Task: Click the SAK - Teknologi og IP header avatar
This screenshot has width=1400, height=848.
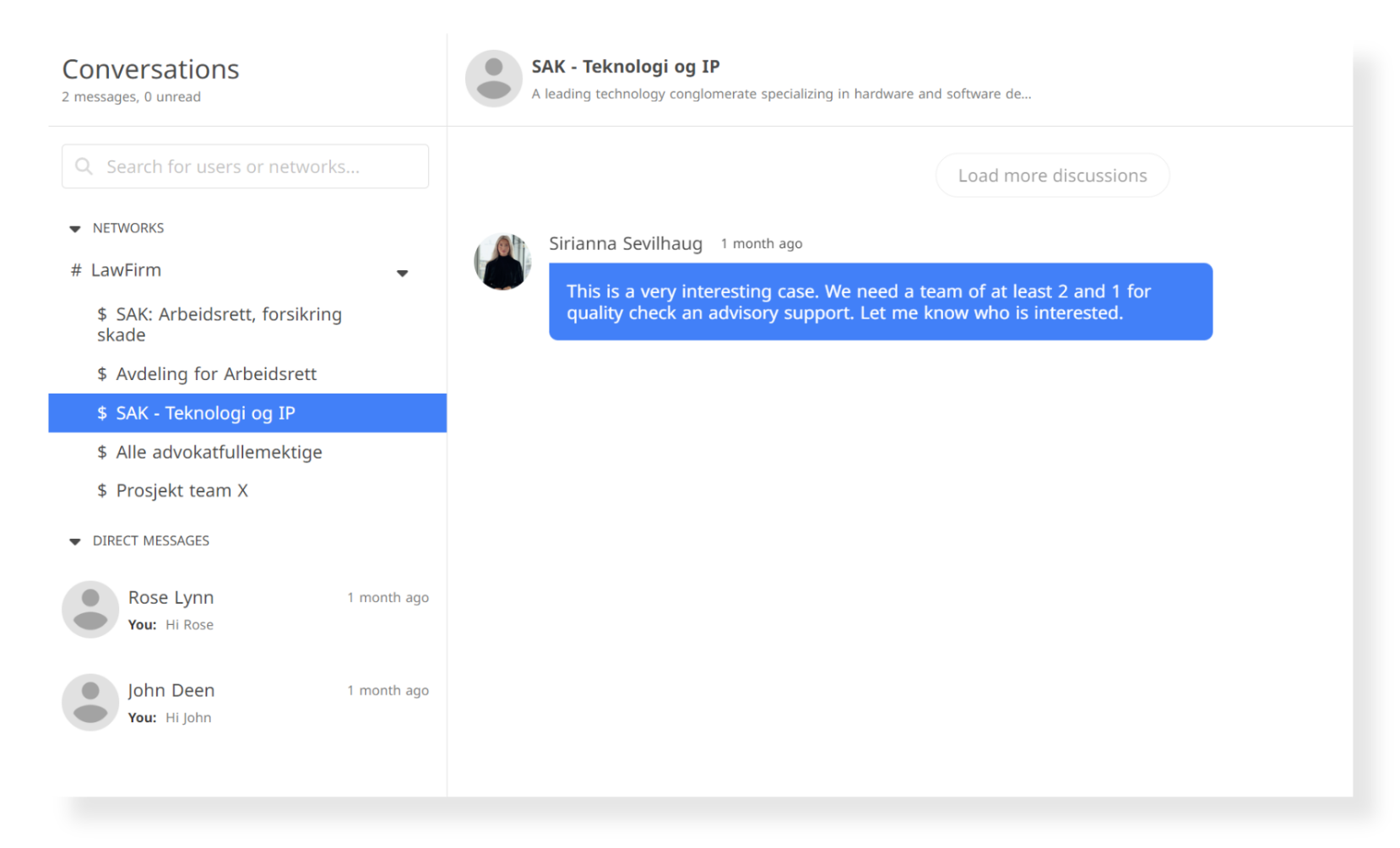Action: click(x=494, y=79)
